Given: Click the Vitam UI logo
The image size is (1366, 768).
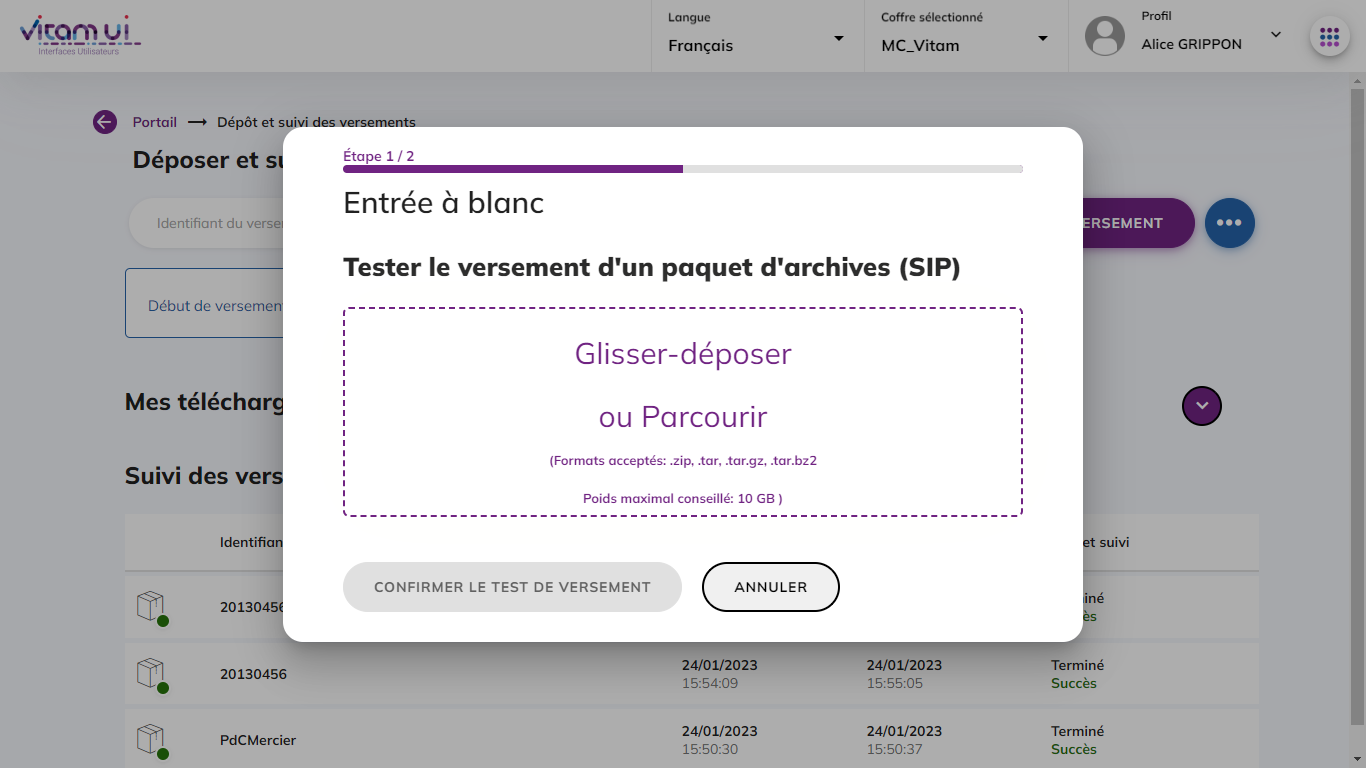Looking at the screenshot, I should point(80,35).
